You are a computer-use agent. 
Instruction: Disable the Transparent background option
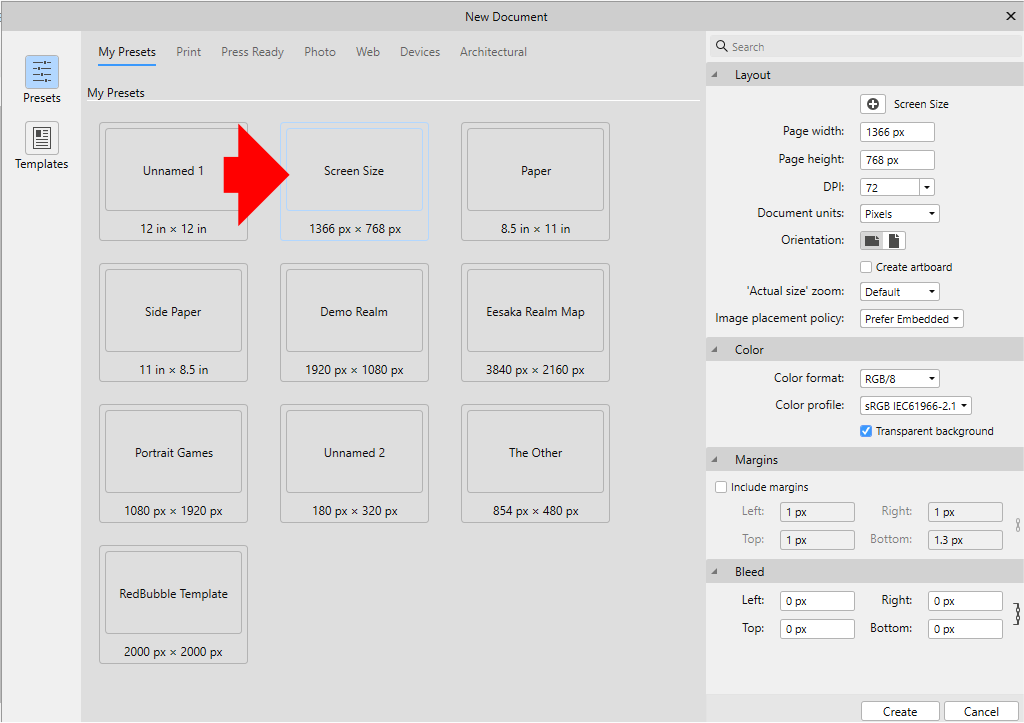tap(865, 431)
